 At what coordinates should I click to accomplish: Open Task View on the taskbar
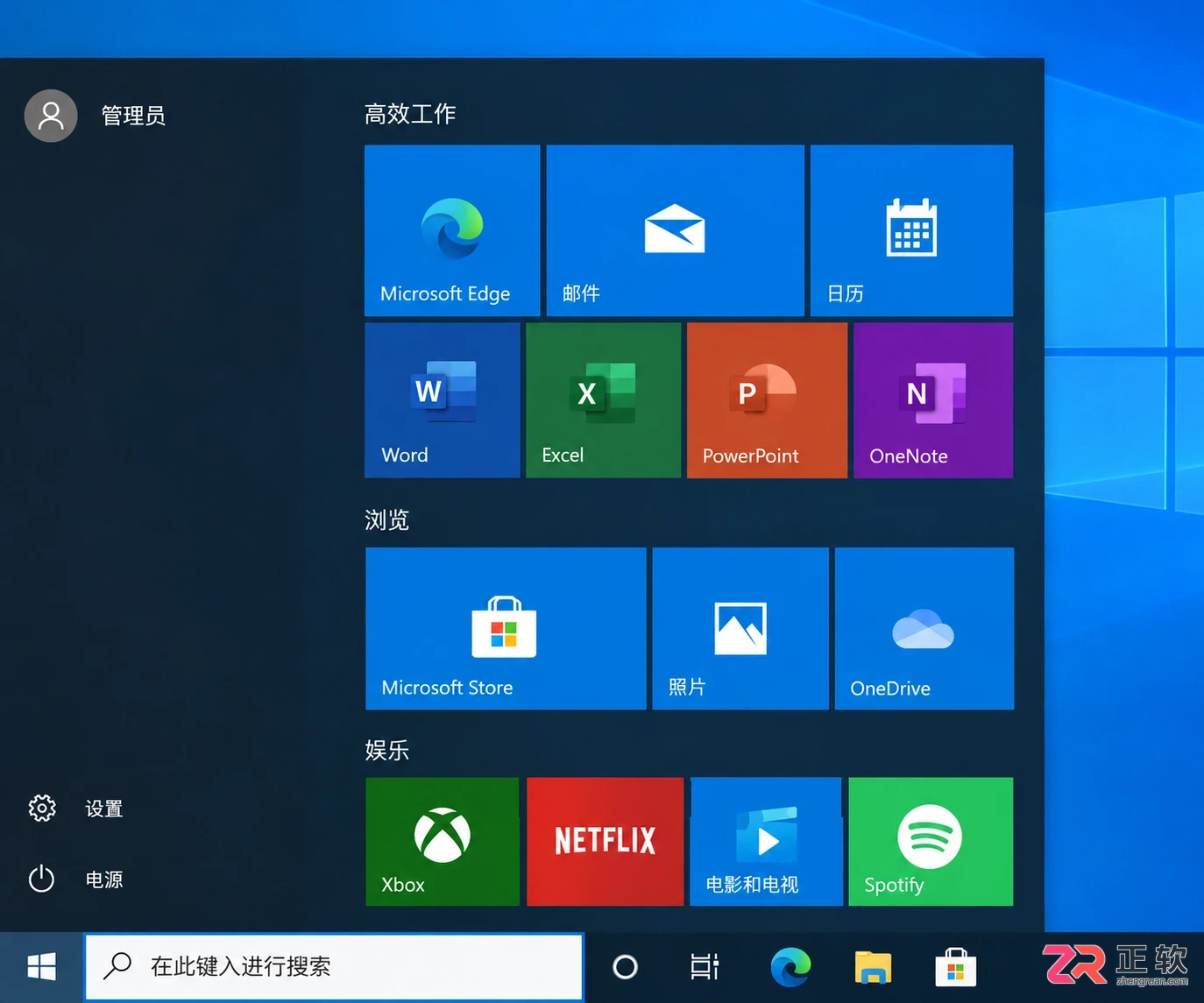705,967
